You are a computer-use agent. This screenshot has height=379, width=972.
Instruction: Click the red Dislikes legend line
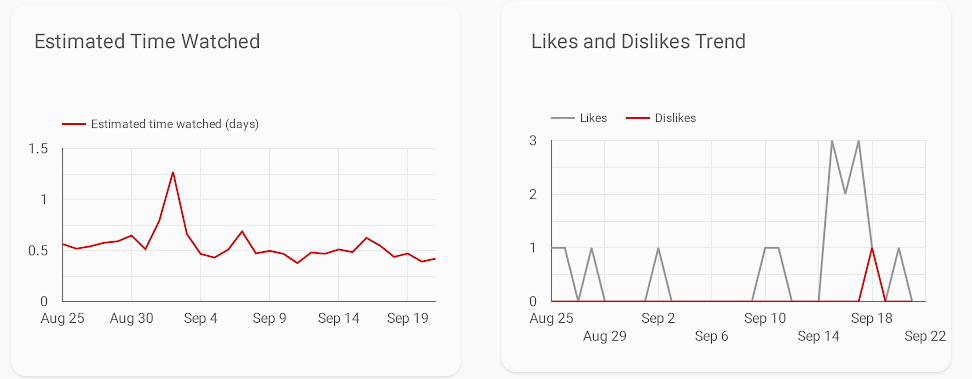tap(637, 118)
